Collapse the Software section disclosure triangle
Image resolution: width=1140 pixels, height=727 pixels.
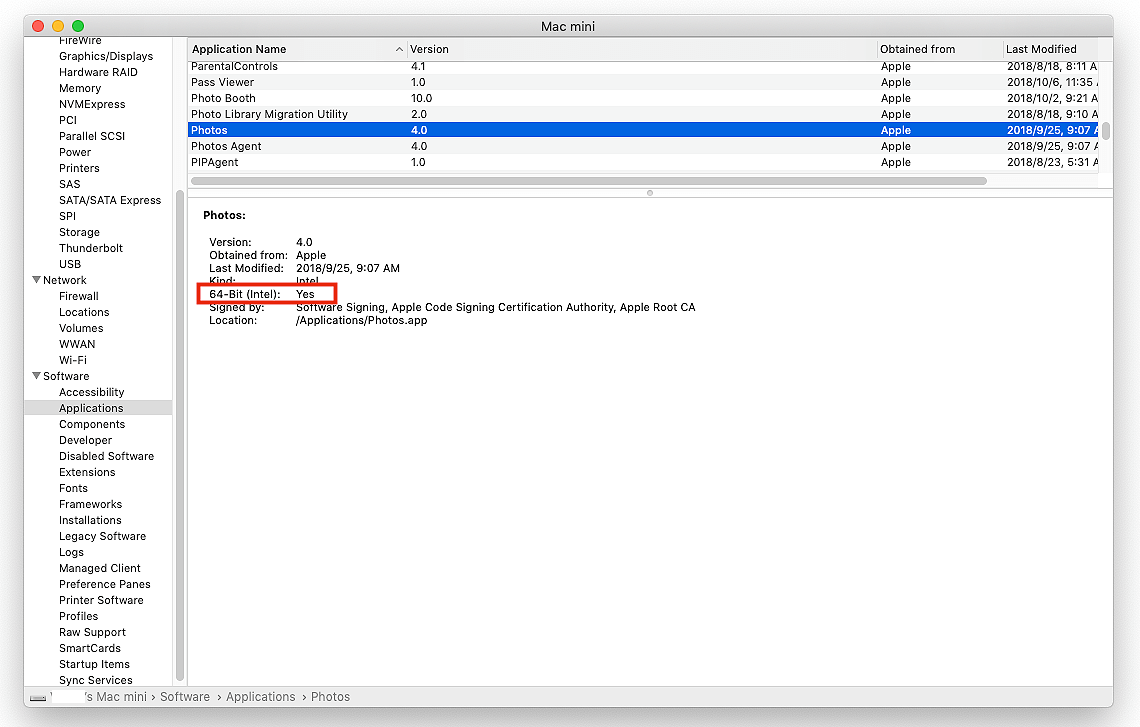(36, 376)
